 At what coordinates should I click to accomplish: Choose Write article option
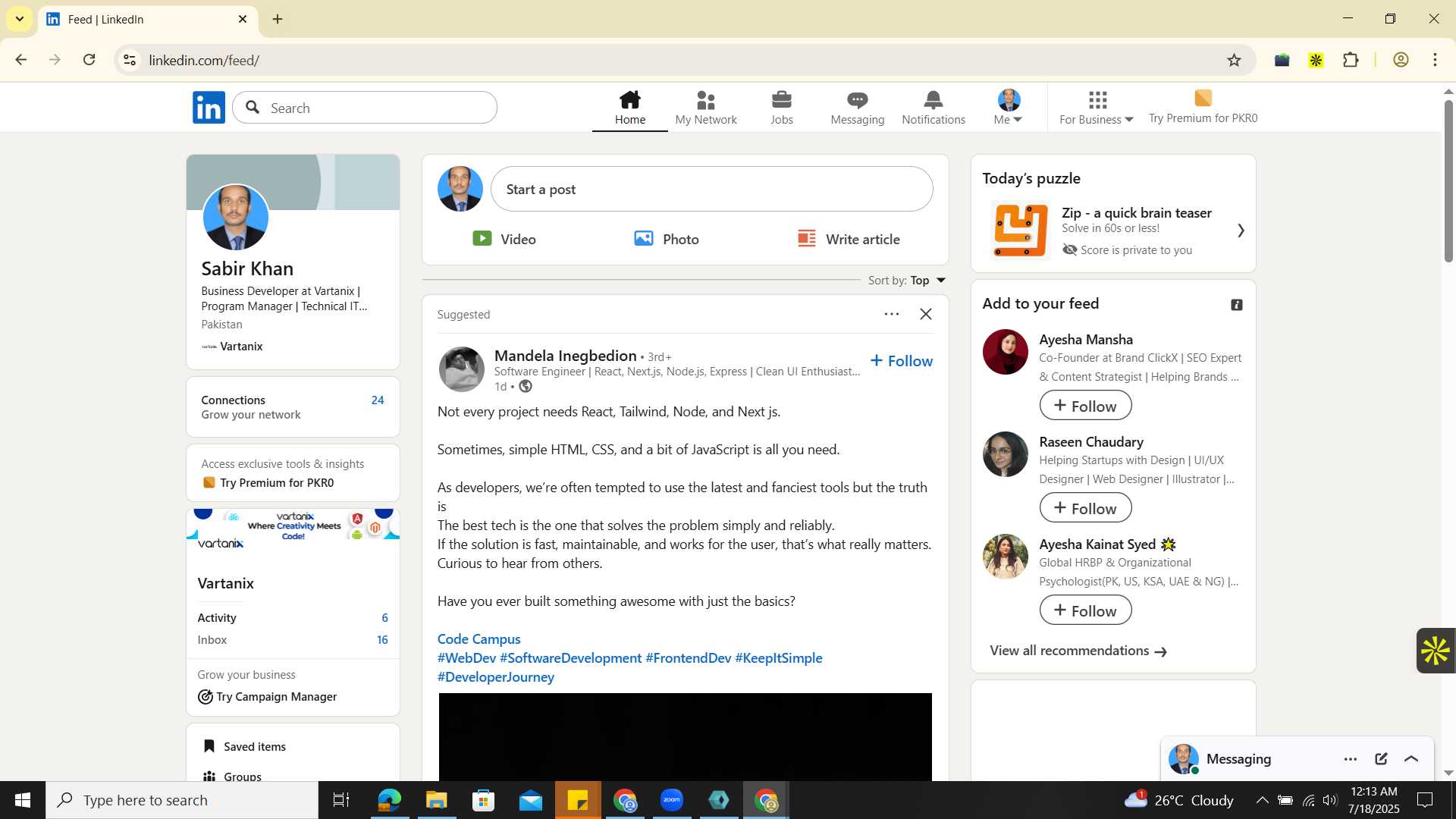(849, 239)
